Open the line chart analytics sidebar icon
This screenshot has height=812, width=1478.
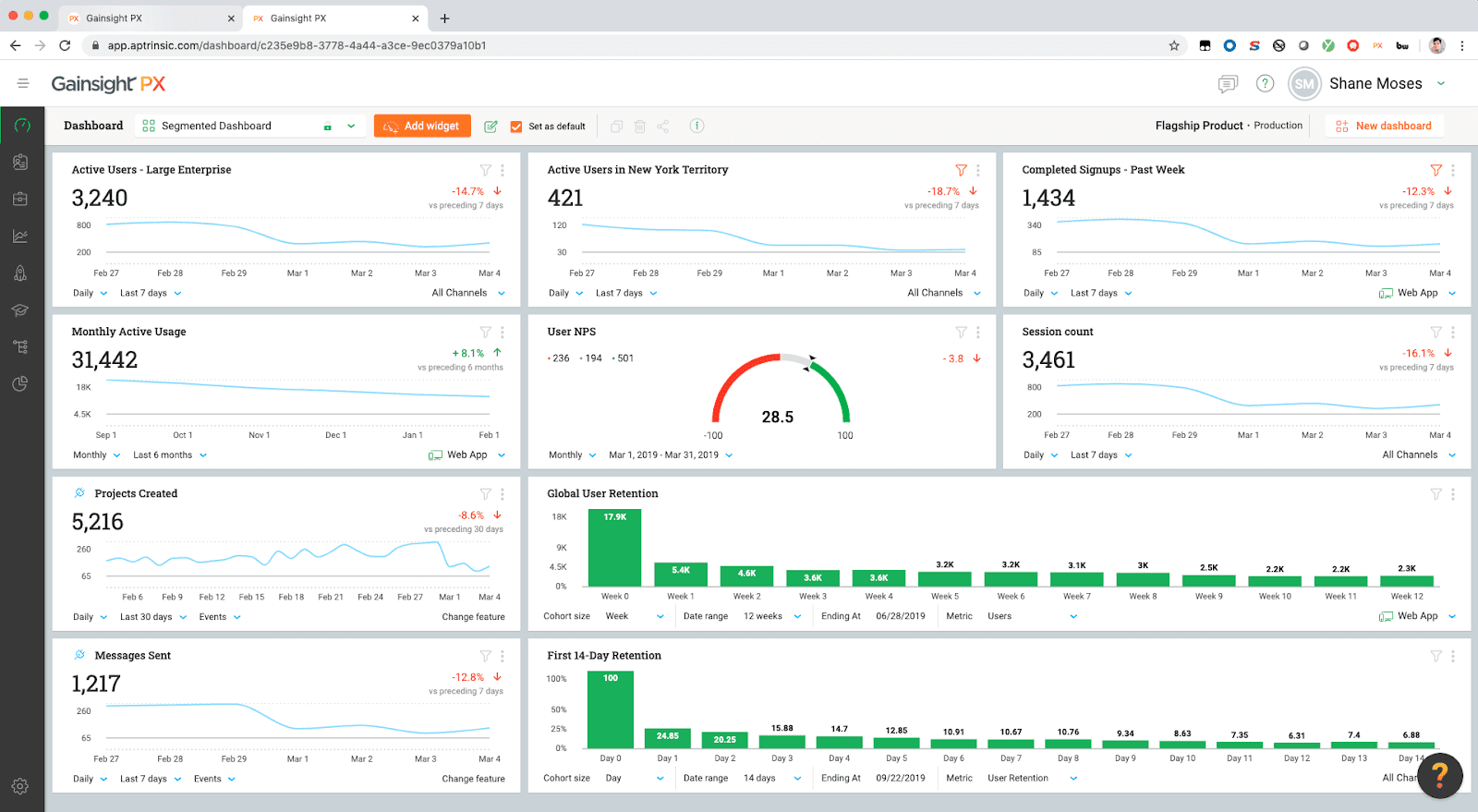(x=20, y=236)
